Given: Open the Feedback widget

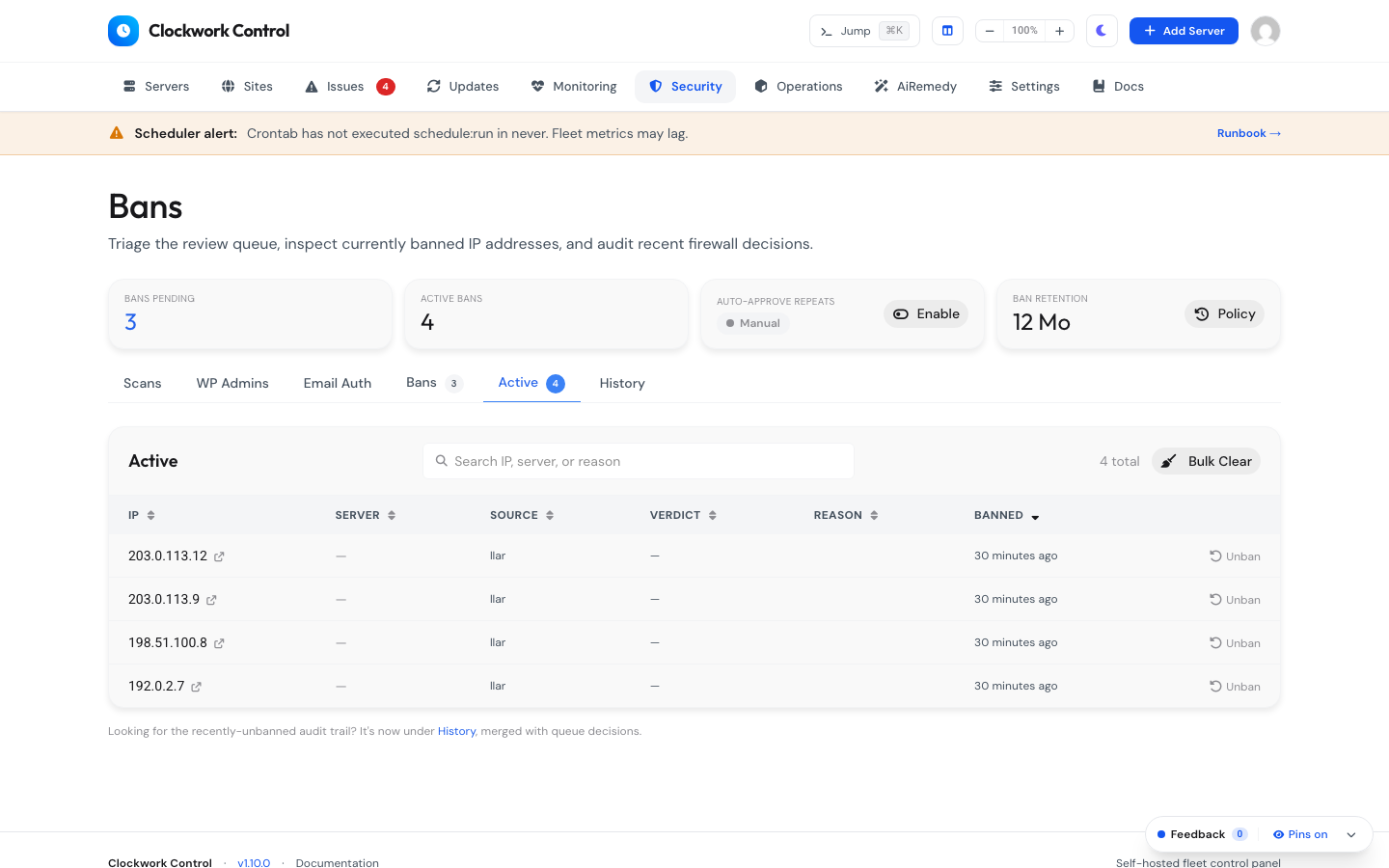Looking at the screenshot, I should point(1202,834).
